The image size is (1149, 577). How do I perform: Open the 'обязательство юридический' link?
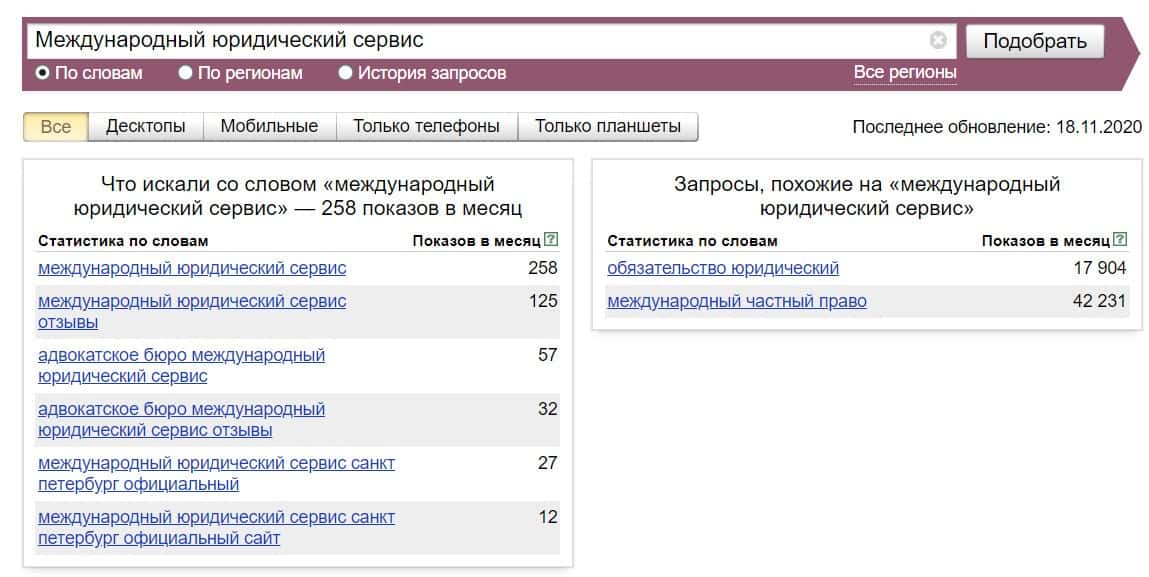click(723, 268)
